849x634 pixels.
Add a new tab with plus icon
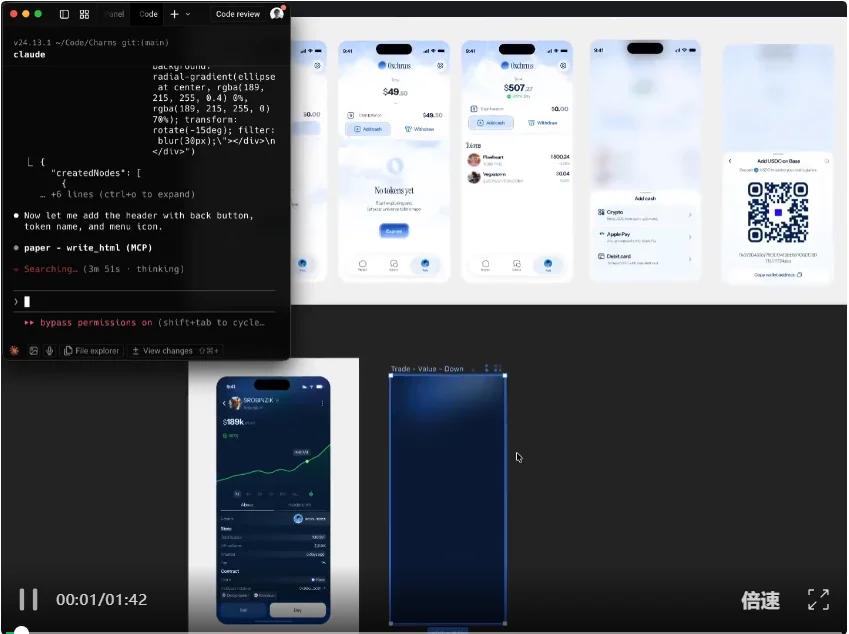pyautogui.click(x=174, y=14)
